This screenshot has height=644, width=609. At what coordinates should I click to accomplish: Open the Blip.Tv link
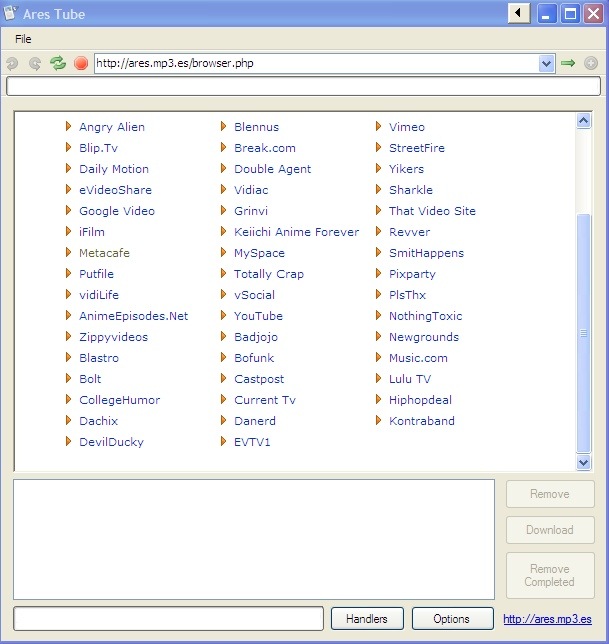(99, 148)
